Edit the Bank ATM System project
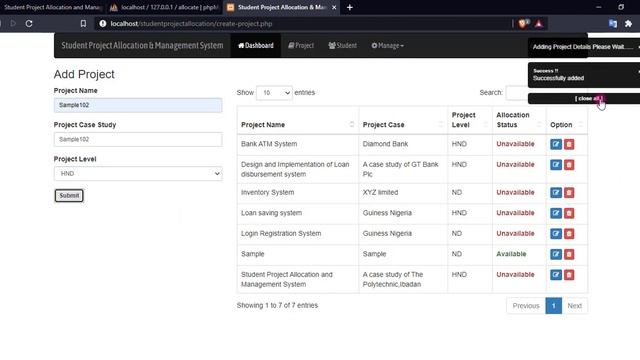The width and height of the screenshot is (640, 360). coord(556,144)
